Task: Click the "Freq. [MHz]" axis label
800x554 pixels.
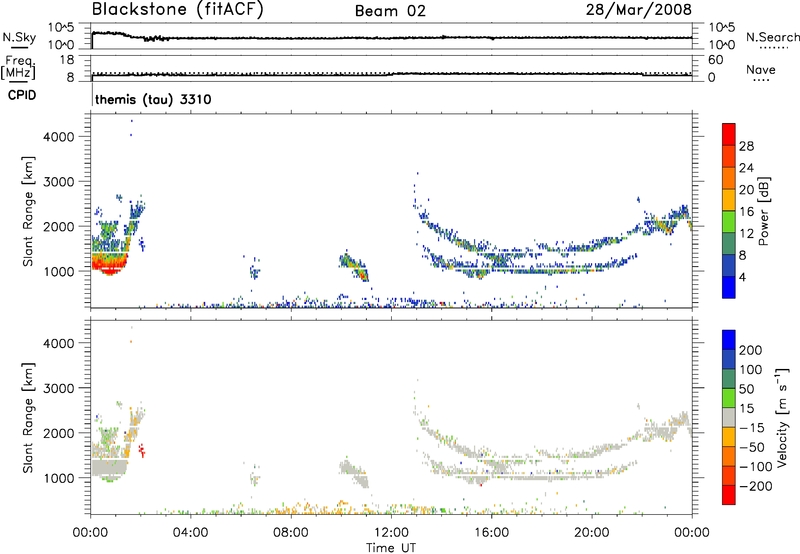Action: click(18, 68)
